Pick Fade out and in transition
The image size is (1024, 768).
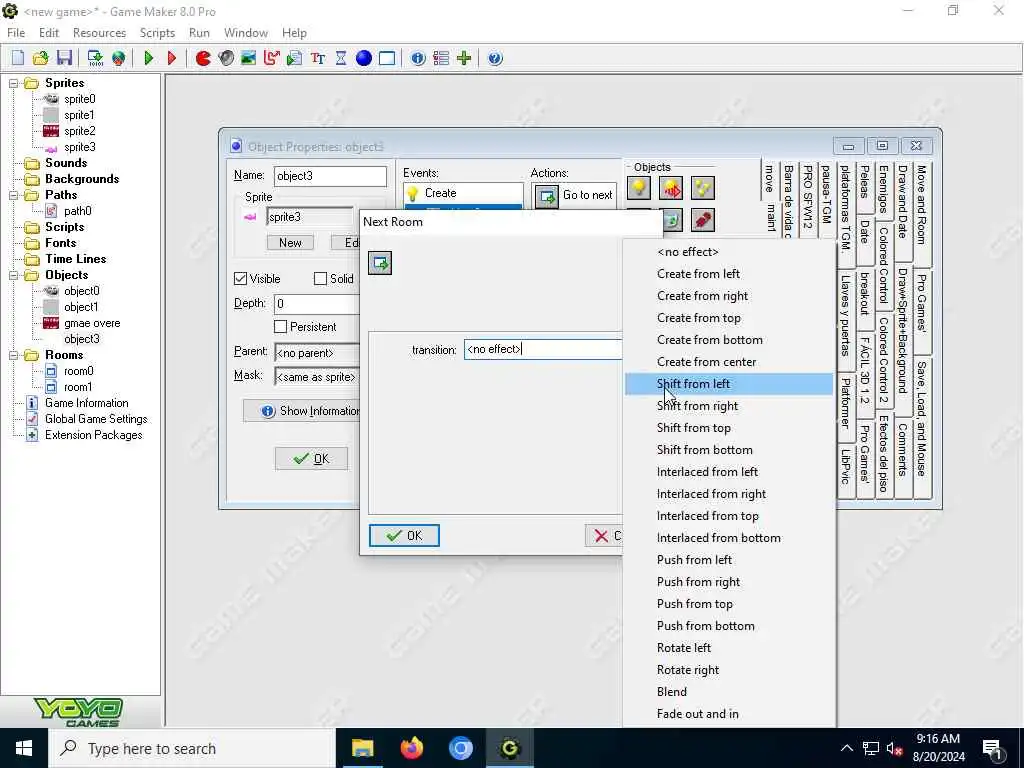(x=729, y=714)
